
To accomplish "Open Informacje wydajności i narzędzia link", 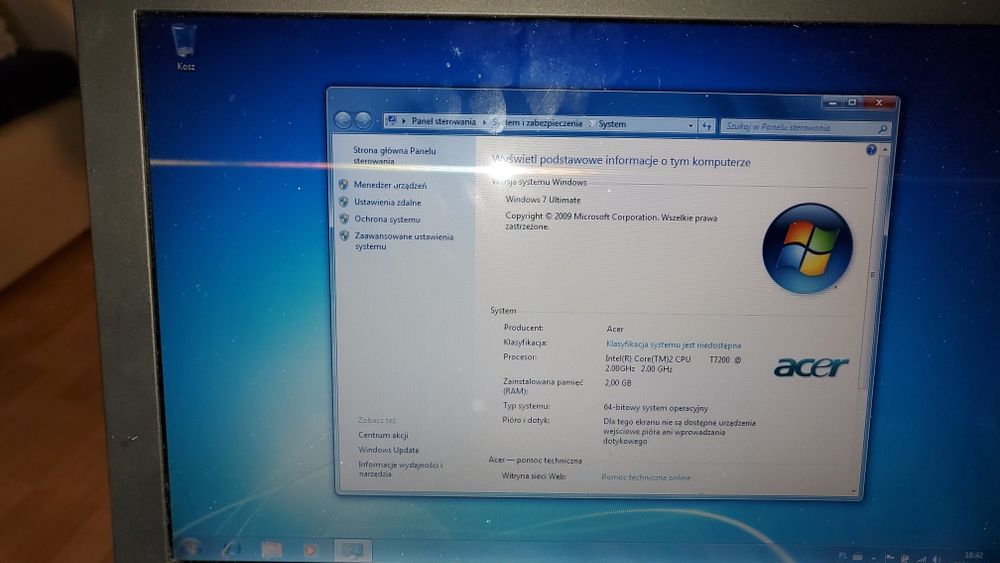I will coord(401,469).
